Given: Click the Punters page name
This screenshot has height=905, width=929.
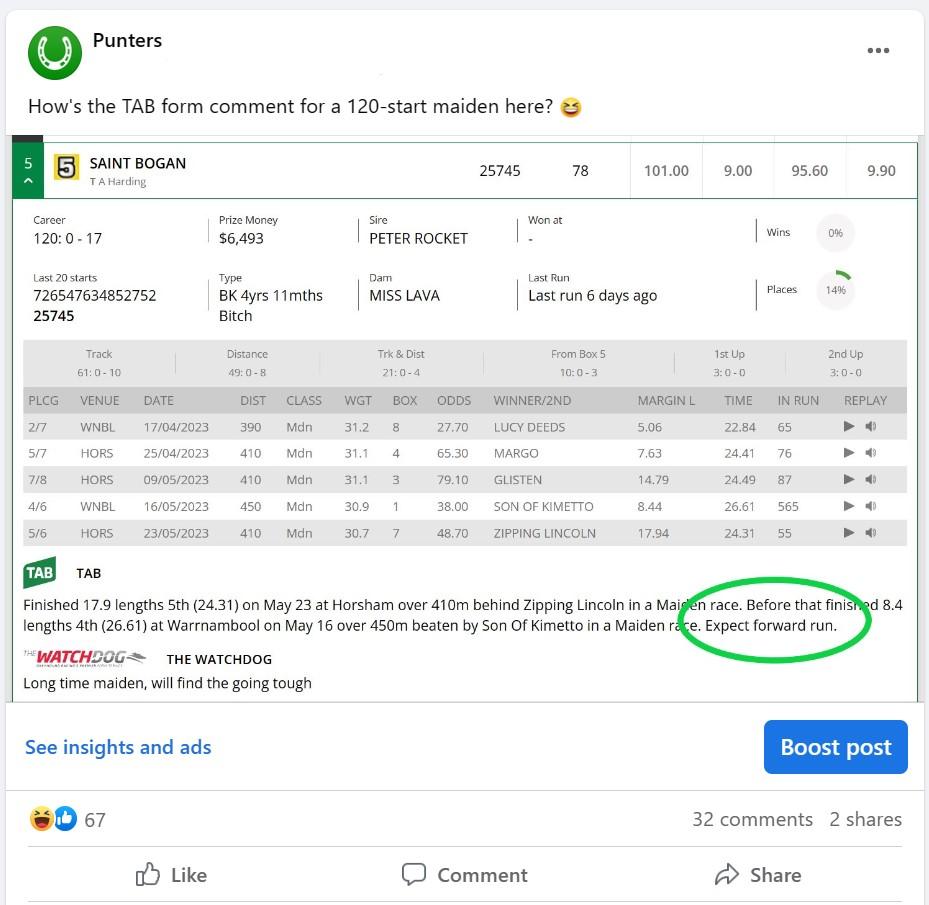Looking at the screenshot, I should 127,40.
